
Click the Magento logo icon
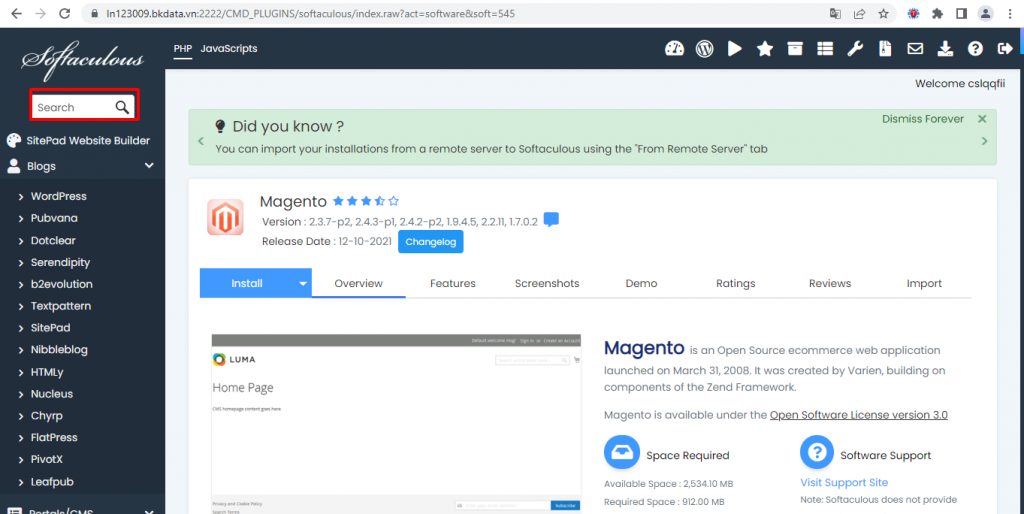click(225, 217)
